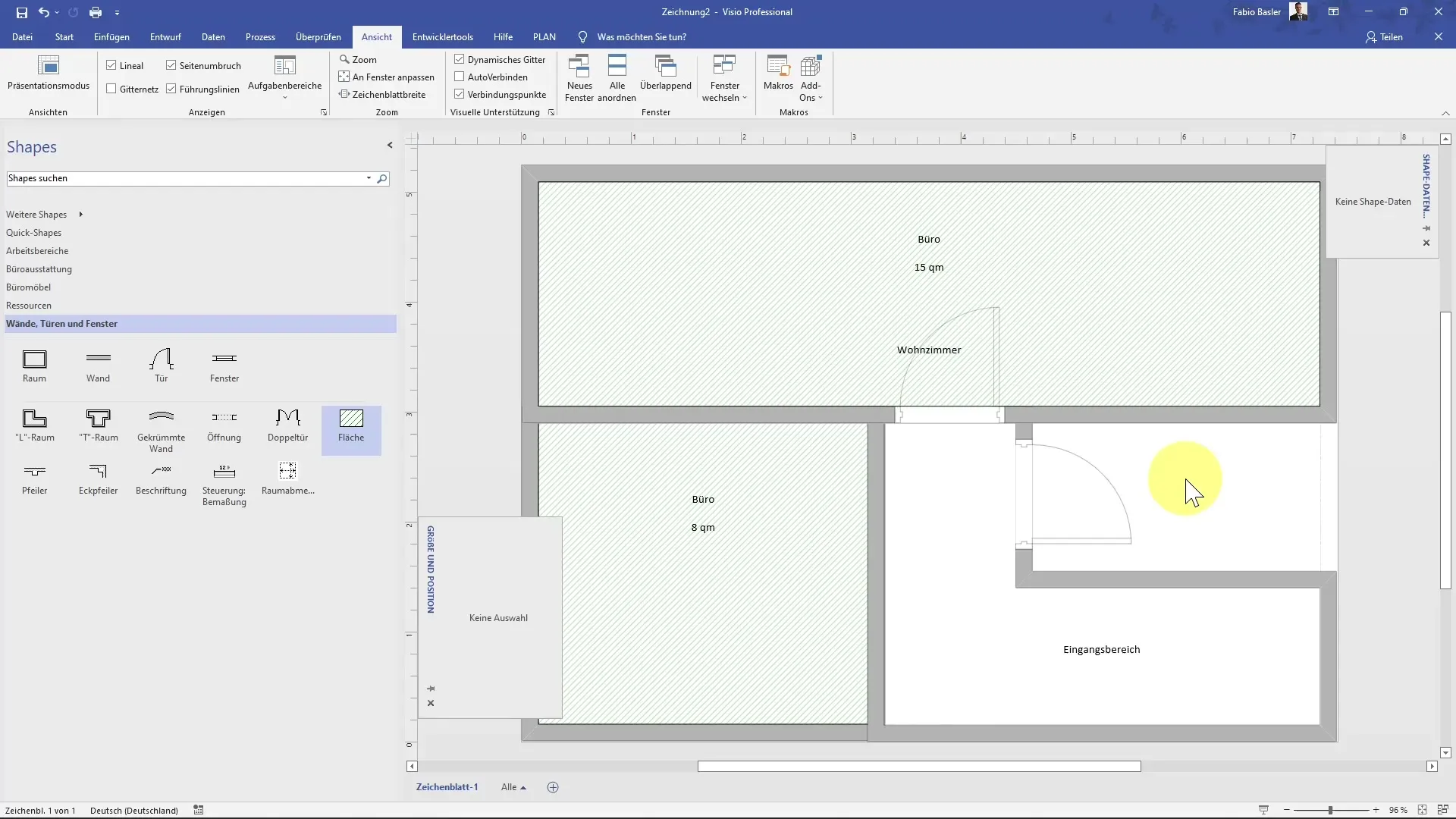Toggle the Seitenumbruch checkbox

[171, 65]
